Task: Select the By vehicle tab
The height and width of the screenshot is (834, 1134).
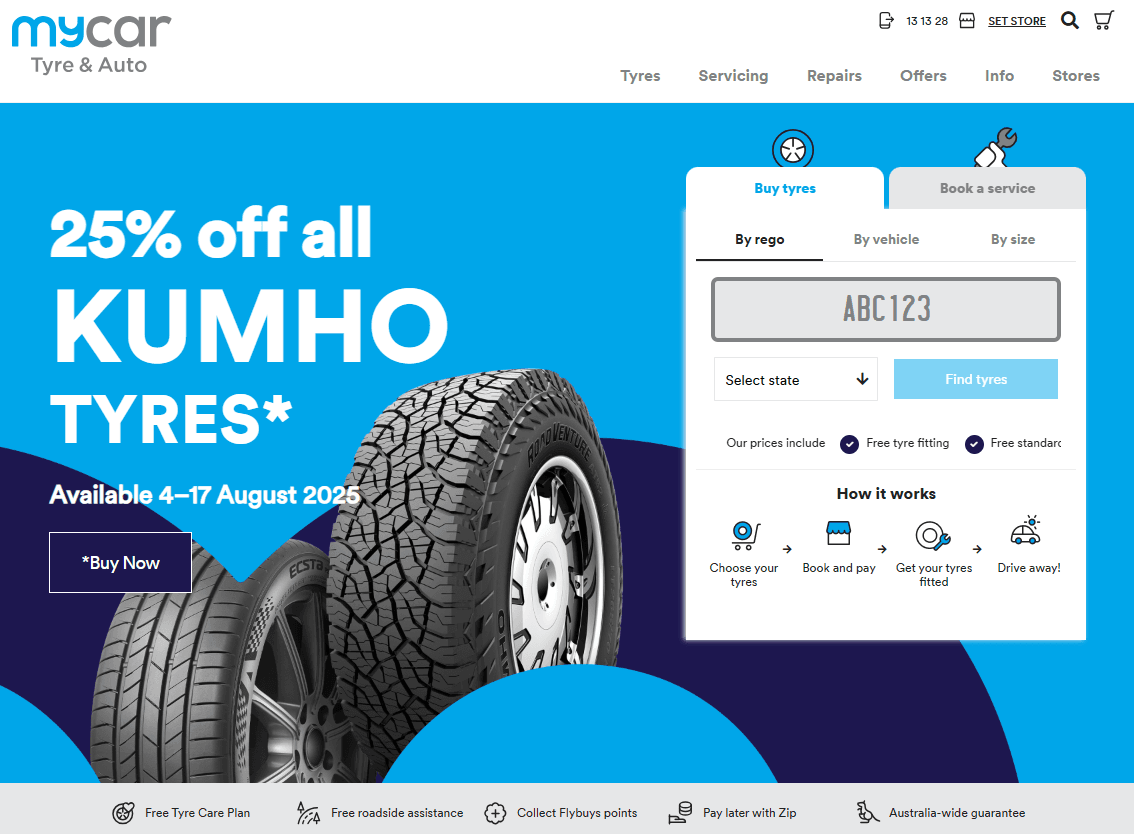Action: click(x=886, y=239)
